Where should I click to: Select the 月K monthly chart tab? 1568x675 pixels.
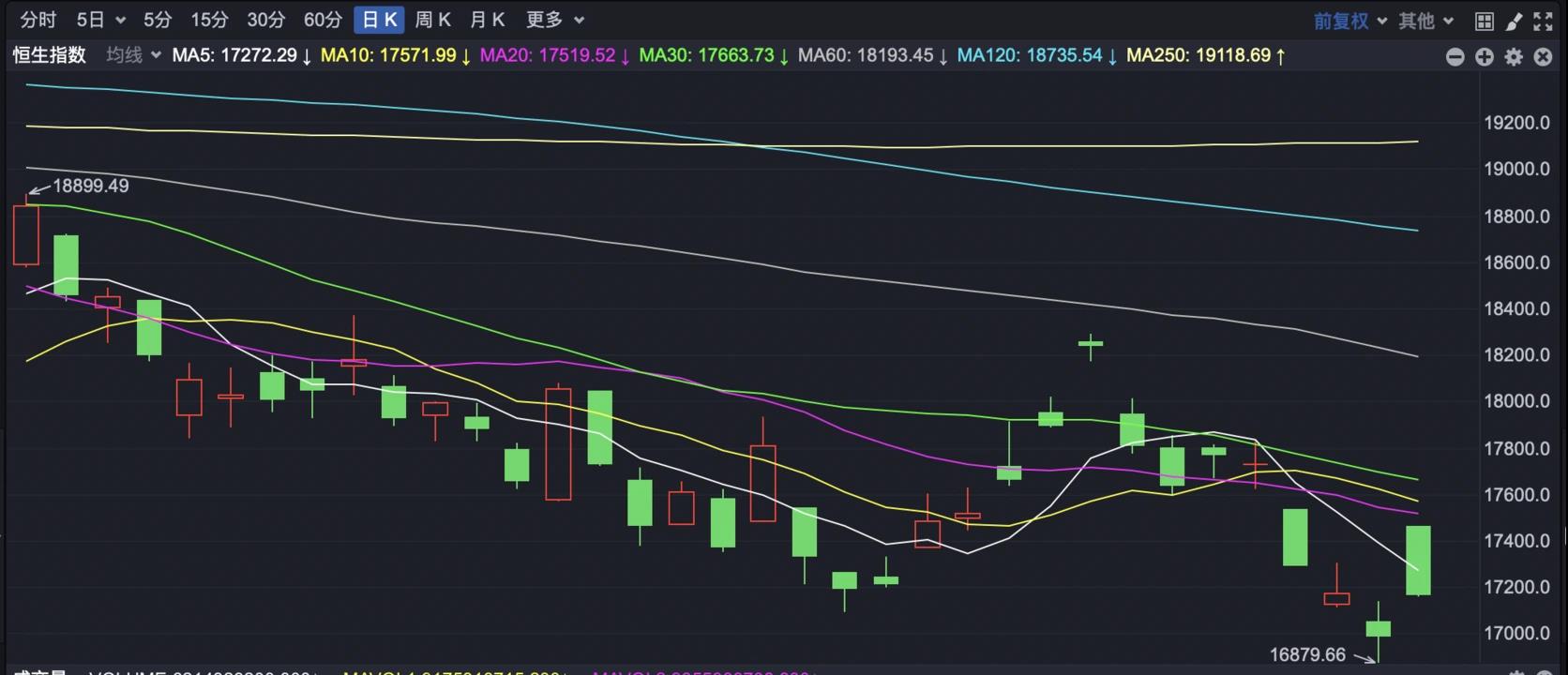[x=487, y=20]
